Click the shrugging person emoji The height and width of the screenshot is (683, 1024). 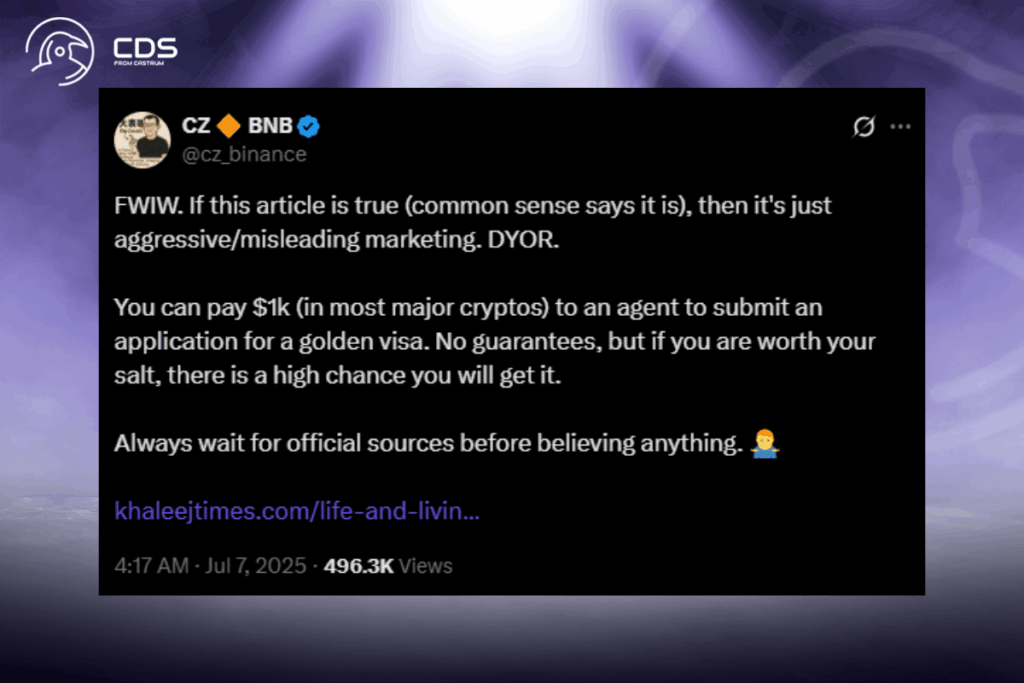coord(764,442)
